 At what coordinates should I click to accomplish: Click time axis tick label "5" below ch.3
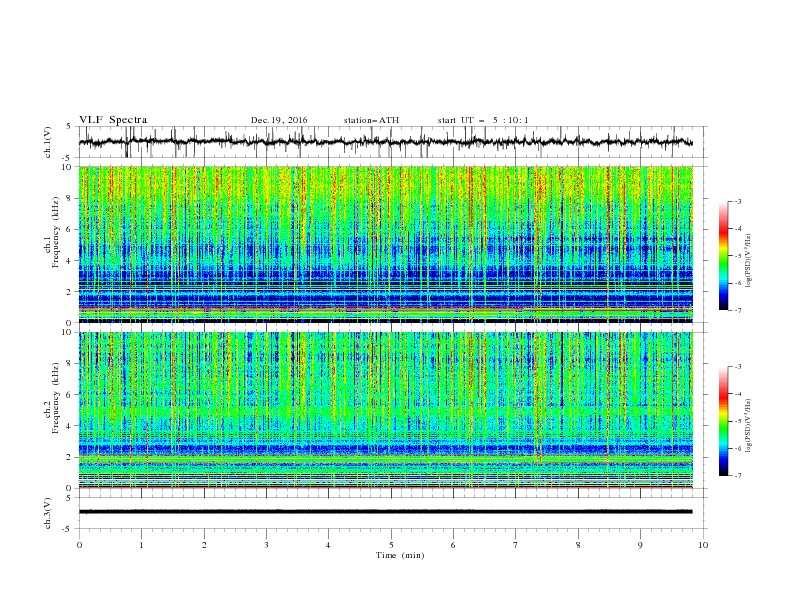(x=391, y=545)
